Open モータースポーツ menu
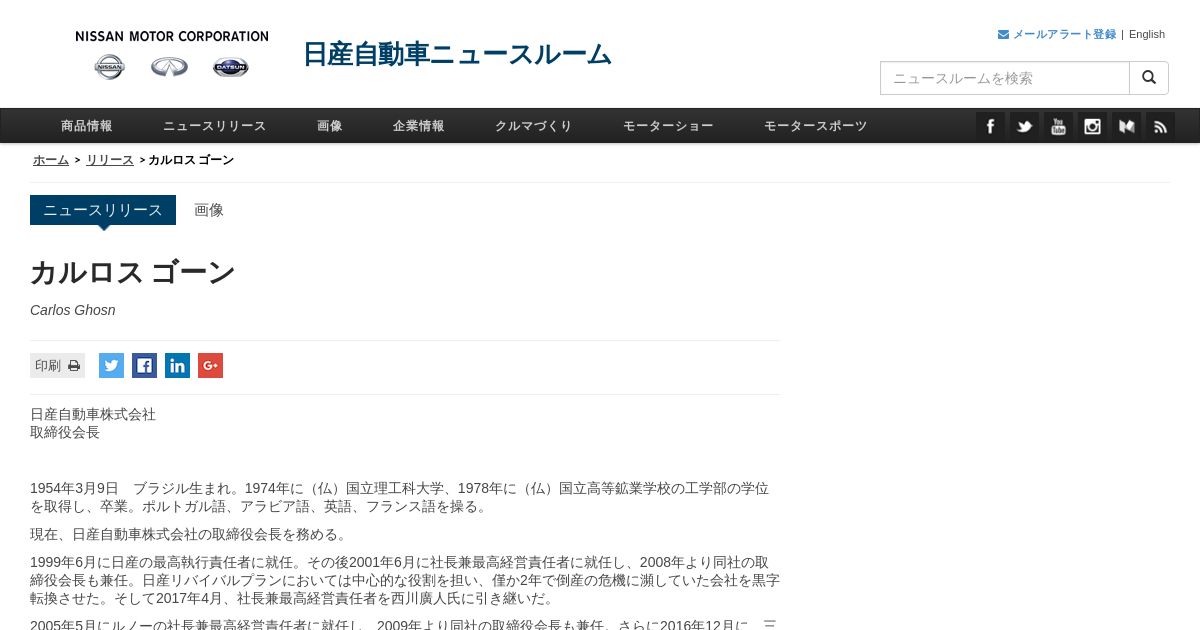Screen dimensions: 1200x630 point(815,126)
